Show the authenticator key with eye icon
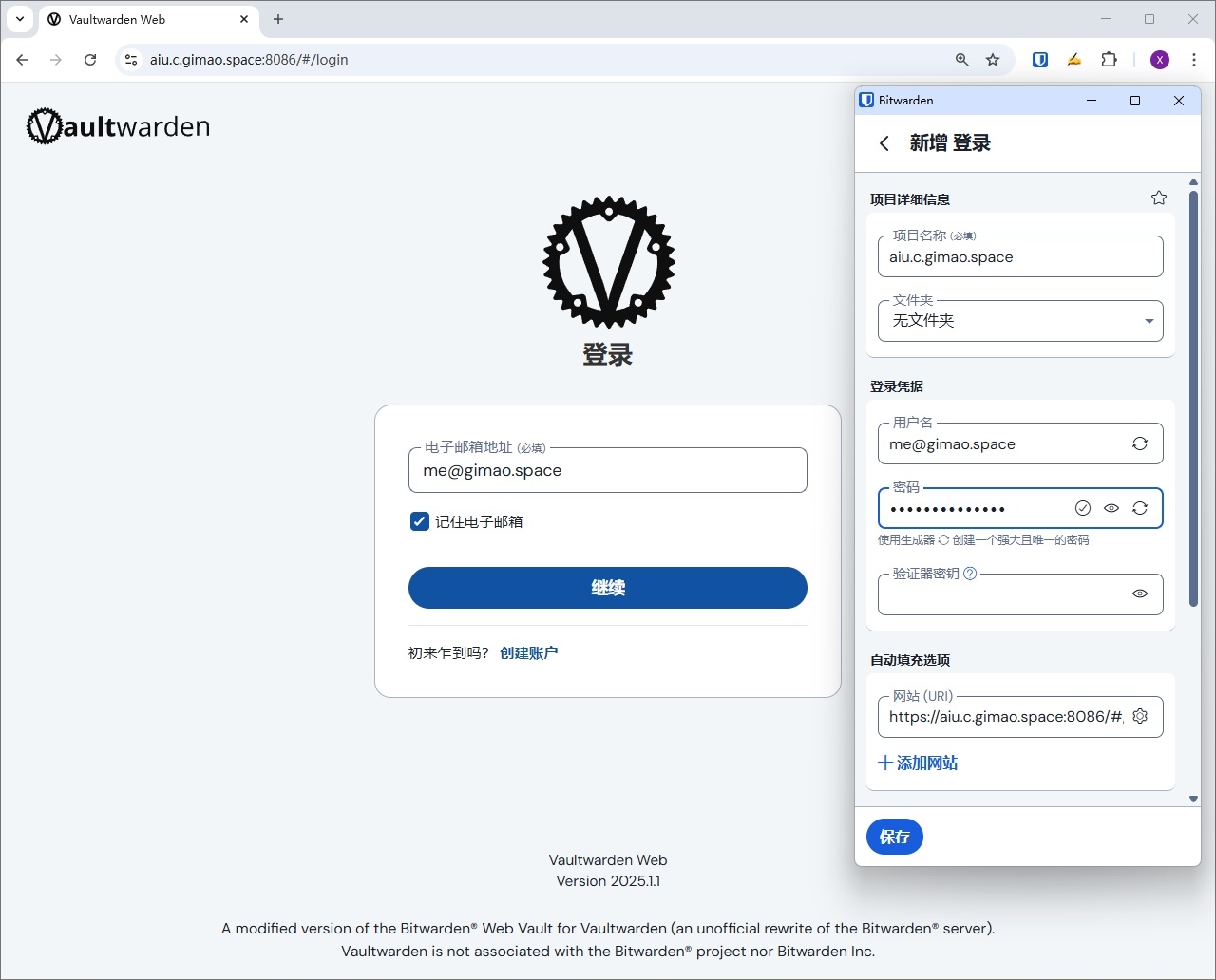 pos(1140,594)
